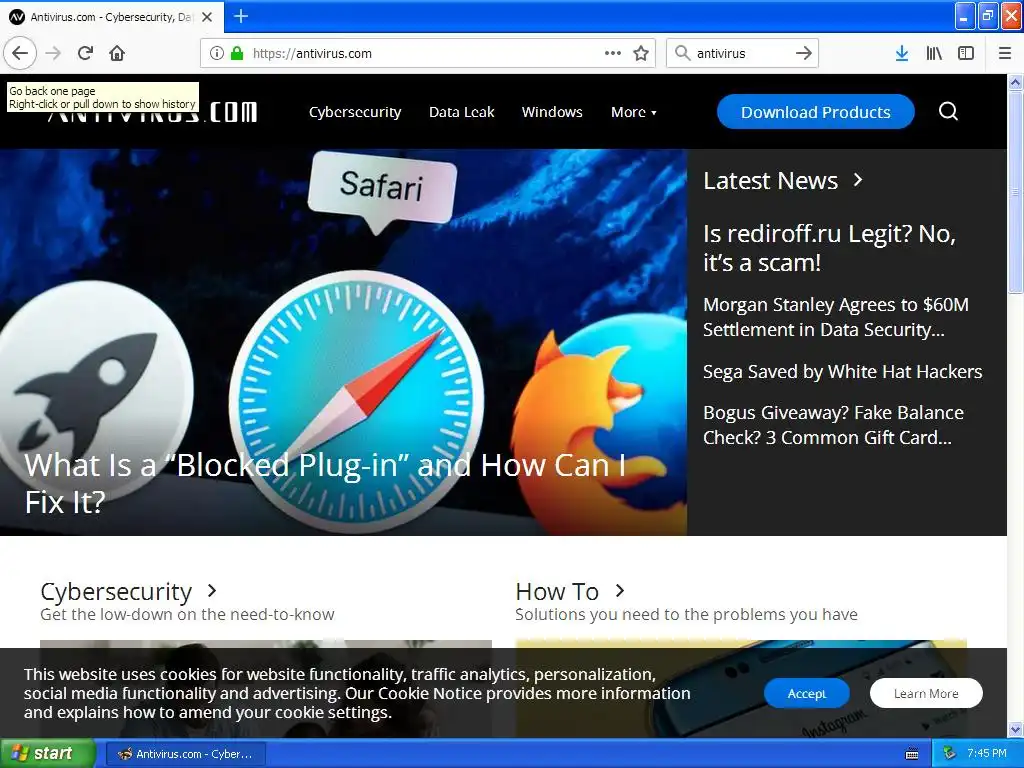This screenshot has width=1024, height=768.
Task: Click chevron next to How To heading
Action: coord(620,590)
